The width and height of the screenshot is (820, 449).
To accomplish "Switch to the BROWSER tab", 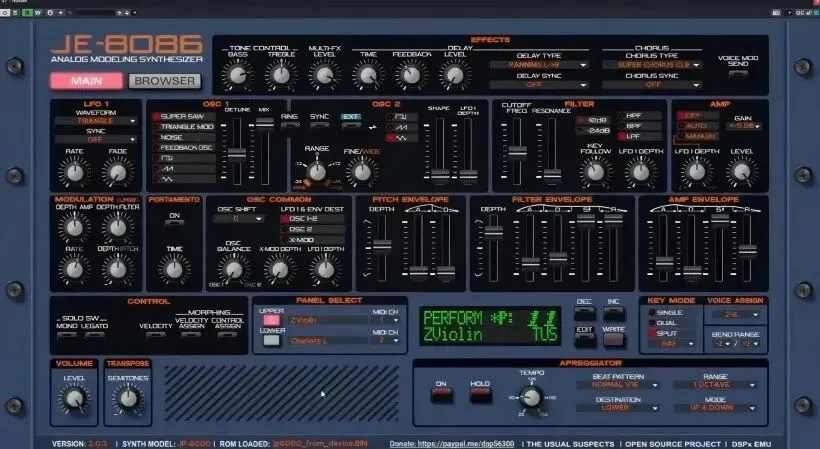I will click(165, 81).
